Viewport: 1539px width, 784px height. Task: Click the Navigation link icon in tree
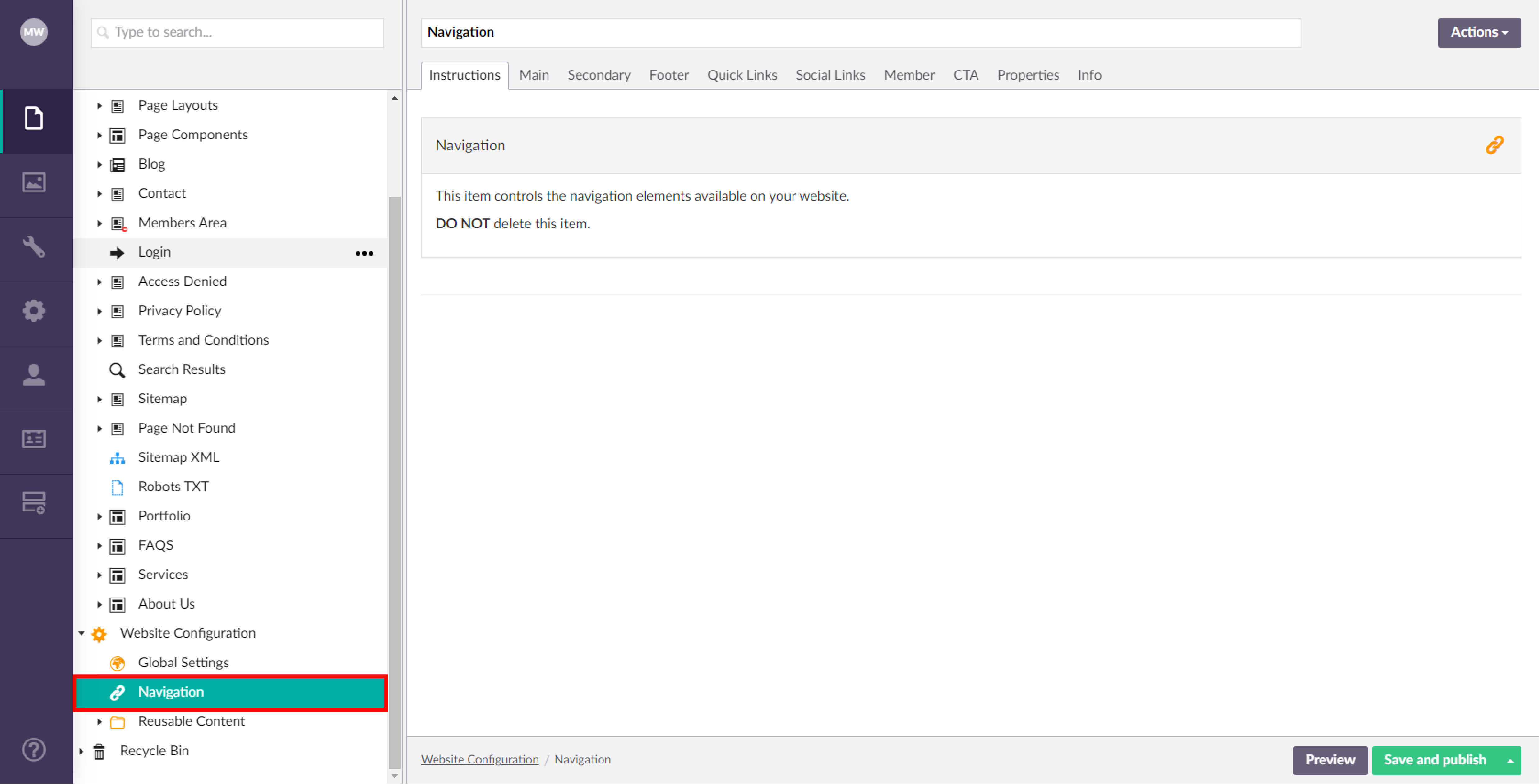(x=117, y=693)
